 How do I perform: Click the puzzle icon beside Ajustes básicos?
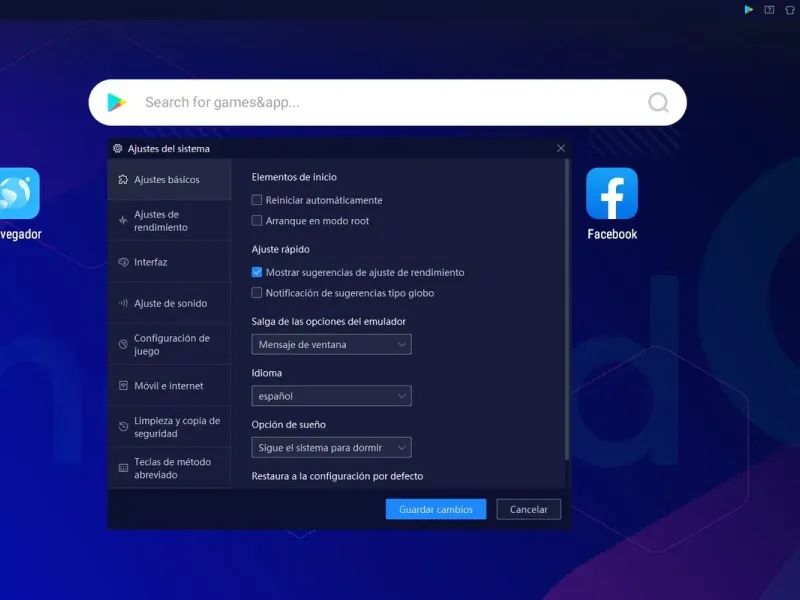point(123,180)
